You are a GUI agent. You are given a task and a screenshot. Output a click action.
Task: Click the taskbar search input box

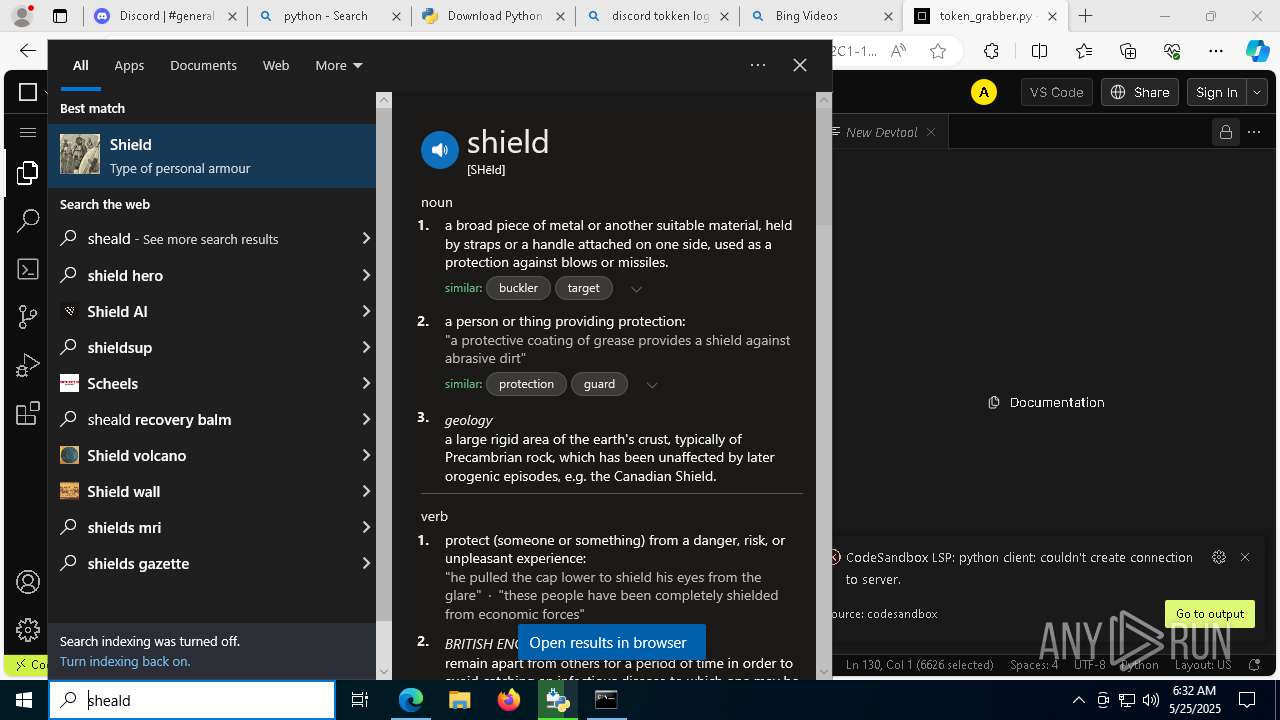click(192, 700)
